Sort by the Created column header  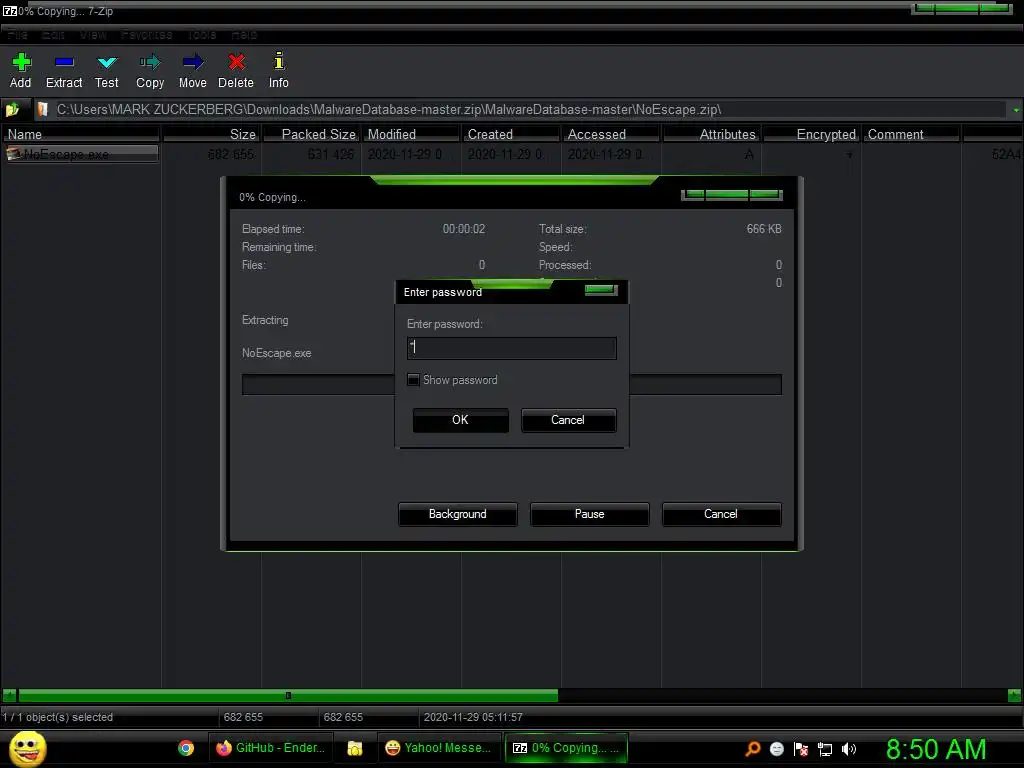pos(511,134)
